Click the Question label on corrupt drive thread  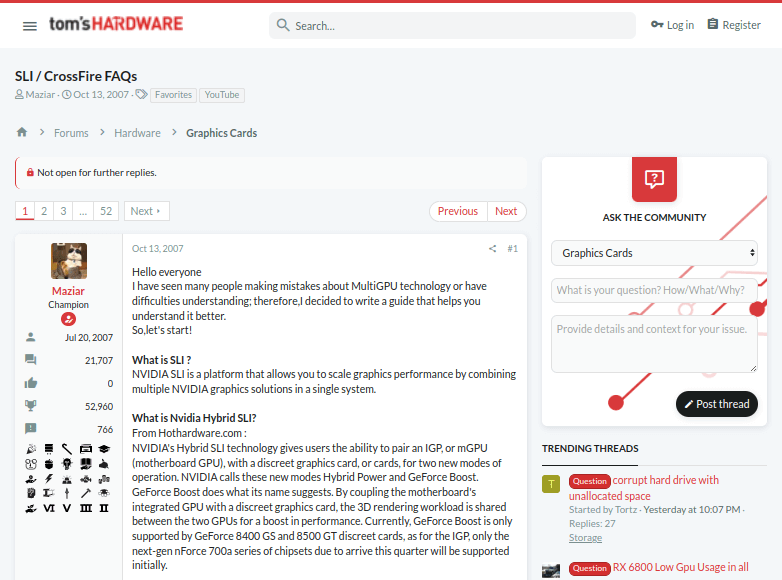[589, 481]
